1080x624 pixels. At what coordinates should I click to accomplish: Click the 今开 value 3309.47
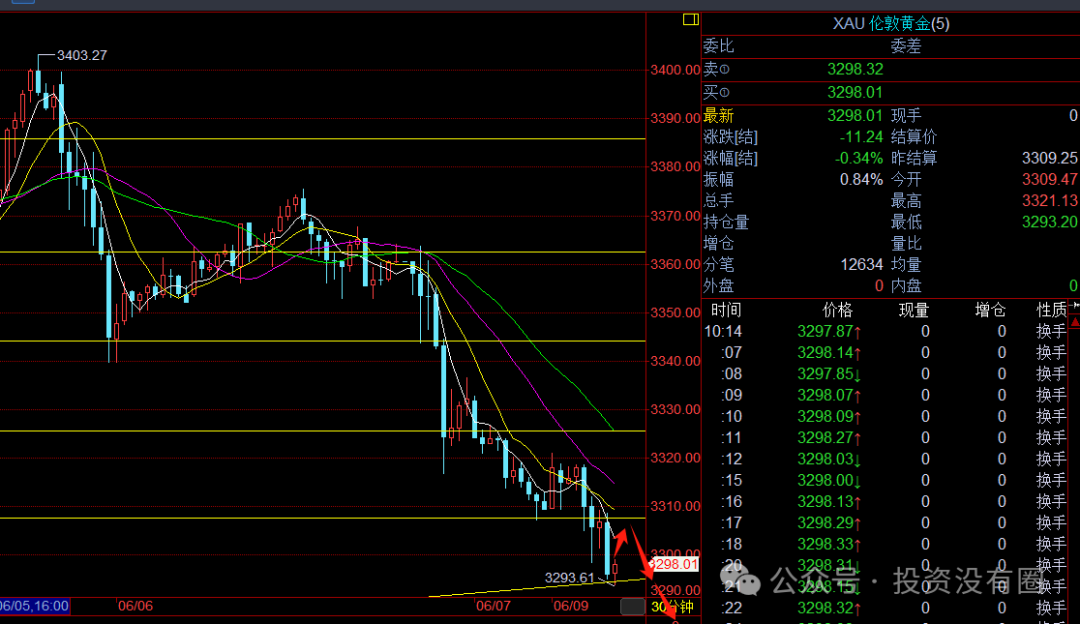(1049, 180)
